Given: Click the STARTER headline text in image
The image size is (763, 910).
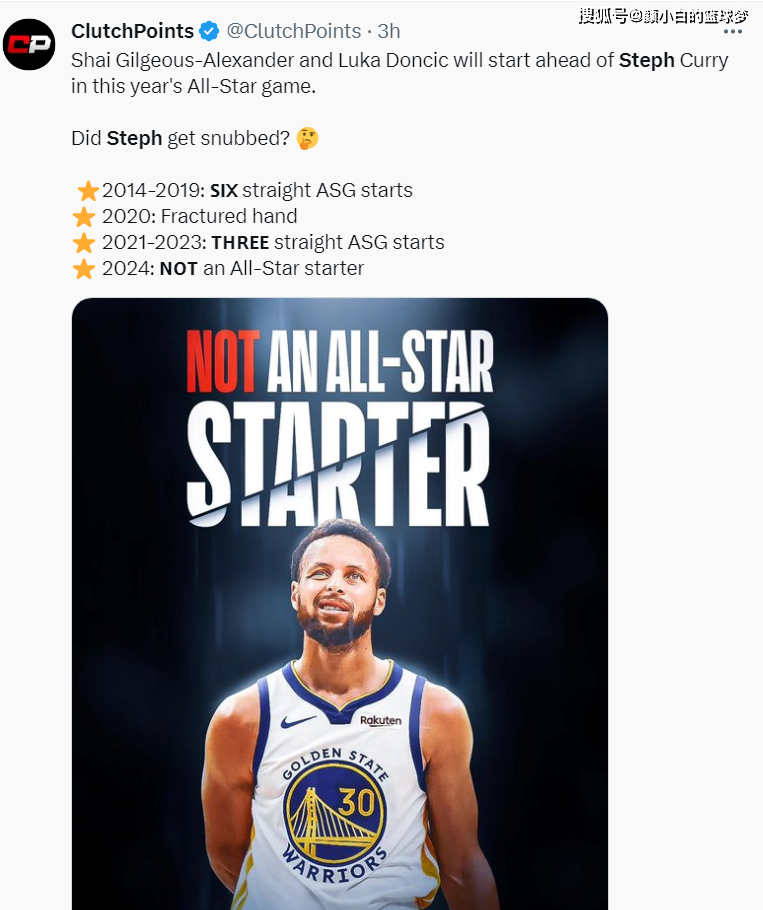Looking at the screenshot, I should tap(338, 464).
